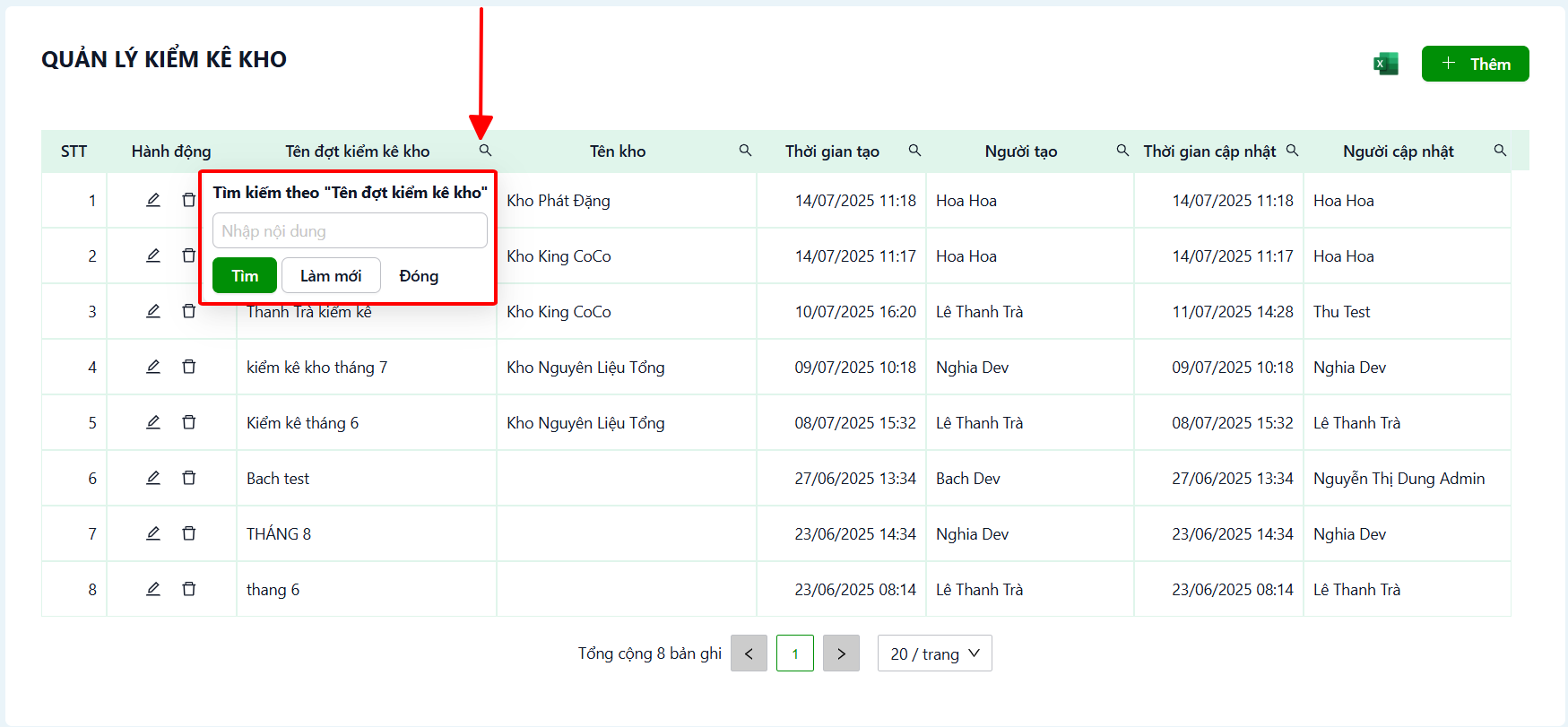Click the green Tìm search button
This screenshot has height=727, width=1568.
[x=245, y=275]
